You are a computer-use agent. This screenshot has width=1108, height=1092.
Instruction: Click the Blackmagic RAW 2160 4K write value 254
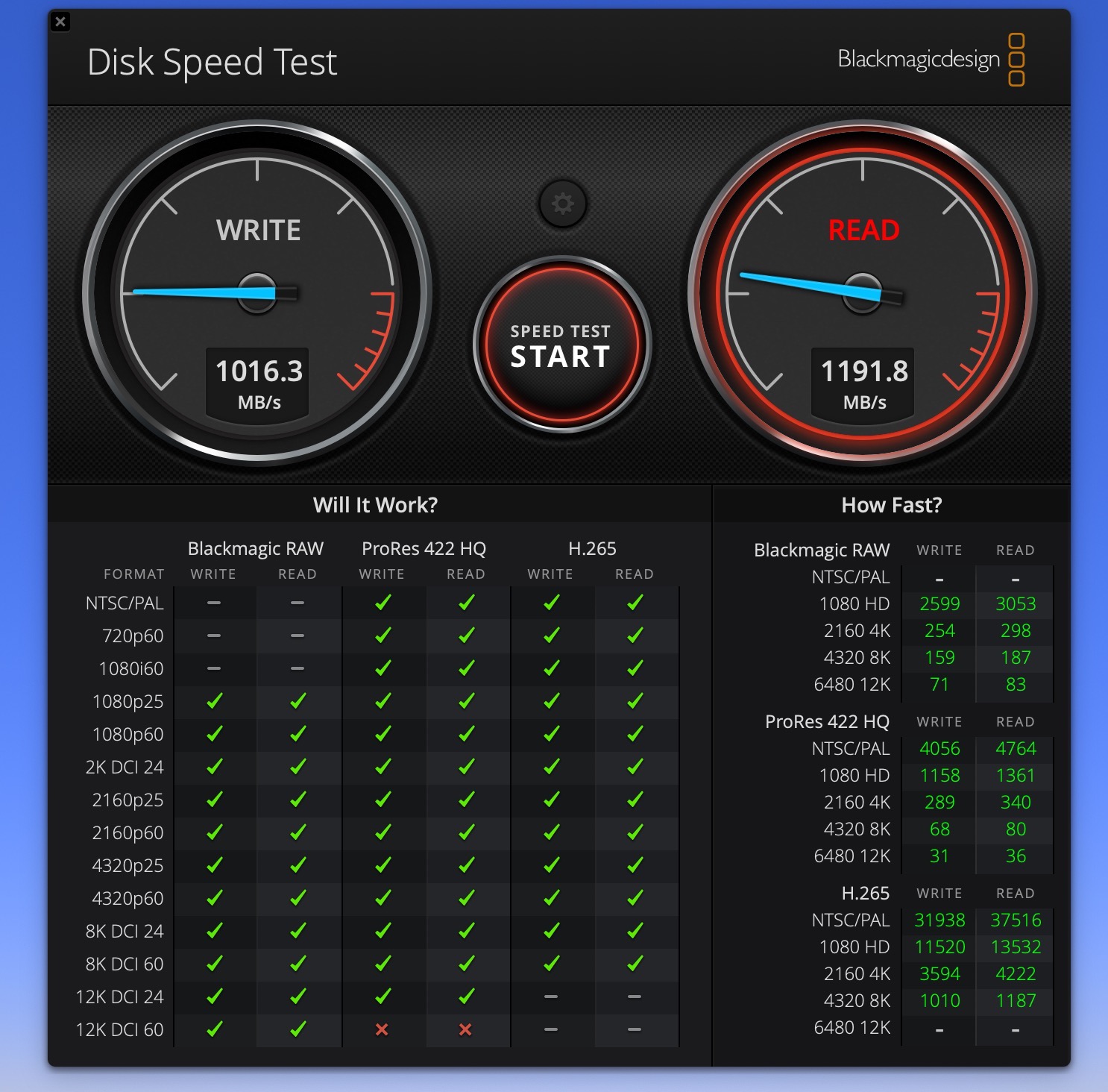click(939, 631)
